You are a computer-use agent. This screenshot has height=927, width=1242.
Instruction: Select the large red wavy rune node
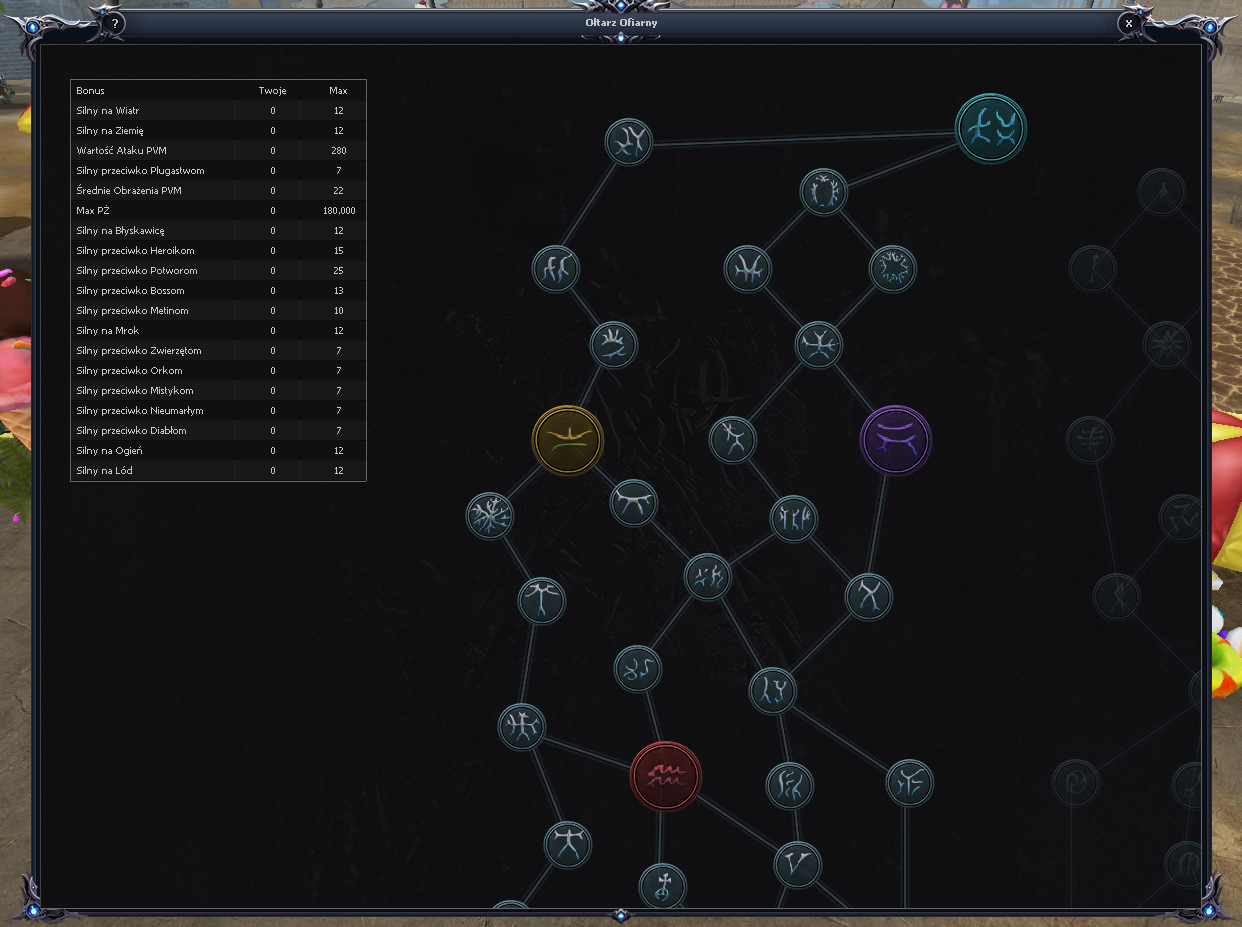point(665,776)
